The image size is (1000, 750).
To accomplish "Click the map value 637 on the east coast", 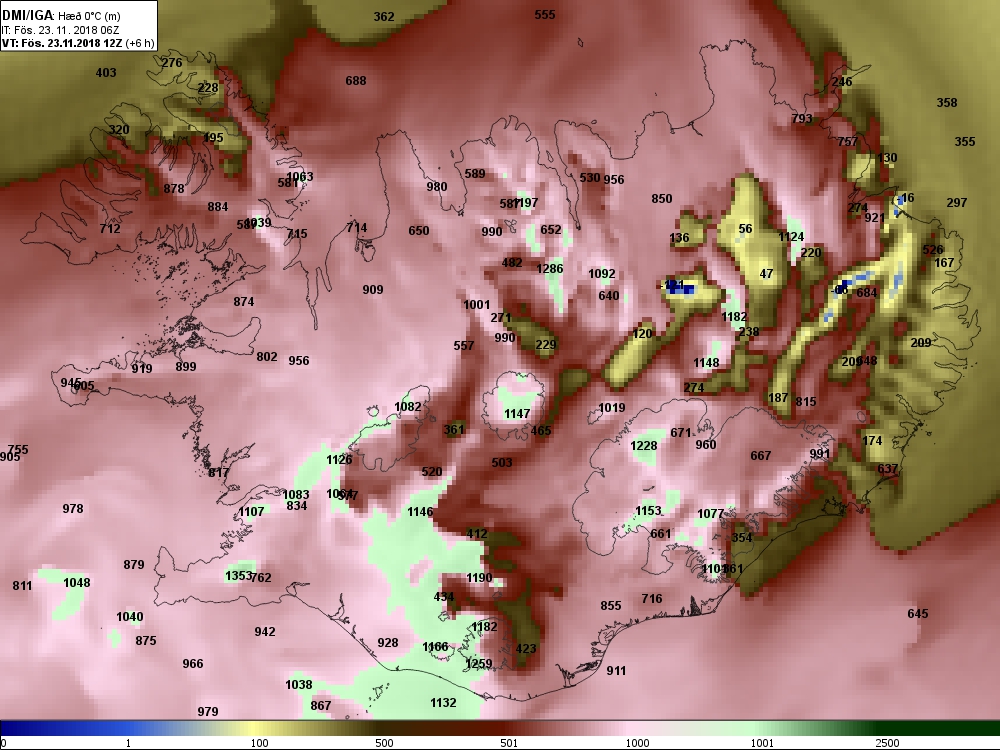I will coord(887,469).
